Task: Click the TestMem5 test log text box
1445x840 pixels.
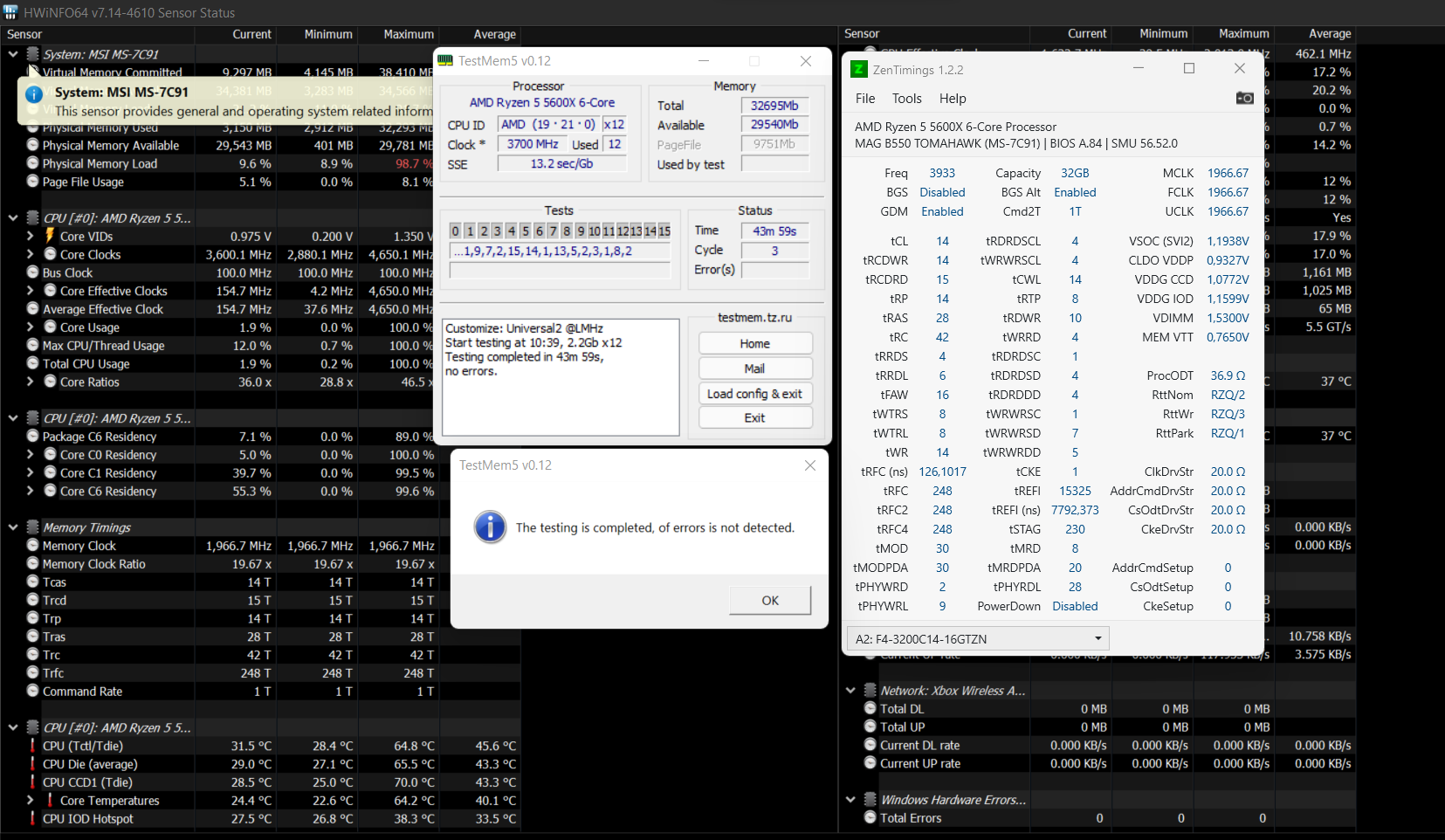Action: click(x=561, y=376)
